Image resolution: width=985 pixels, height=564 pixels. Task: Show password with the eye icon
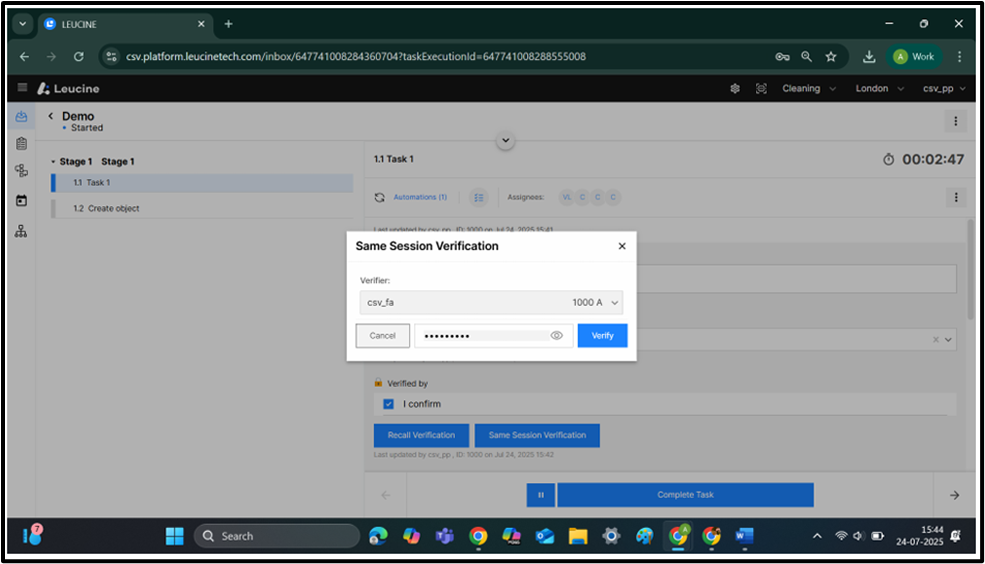click(557, 336)
